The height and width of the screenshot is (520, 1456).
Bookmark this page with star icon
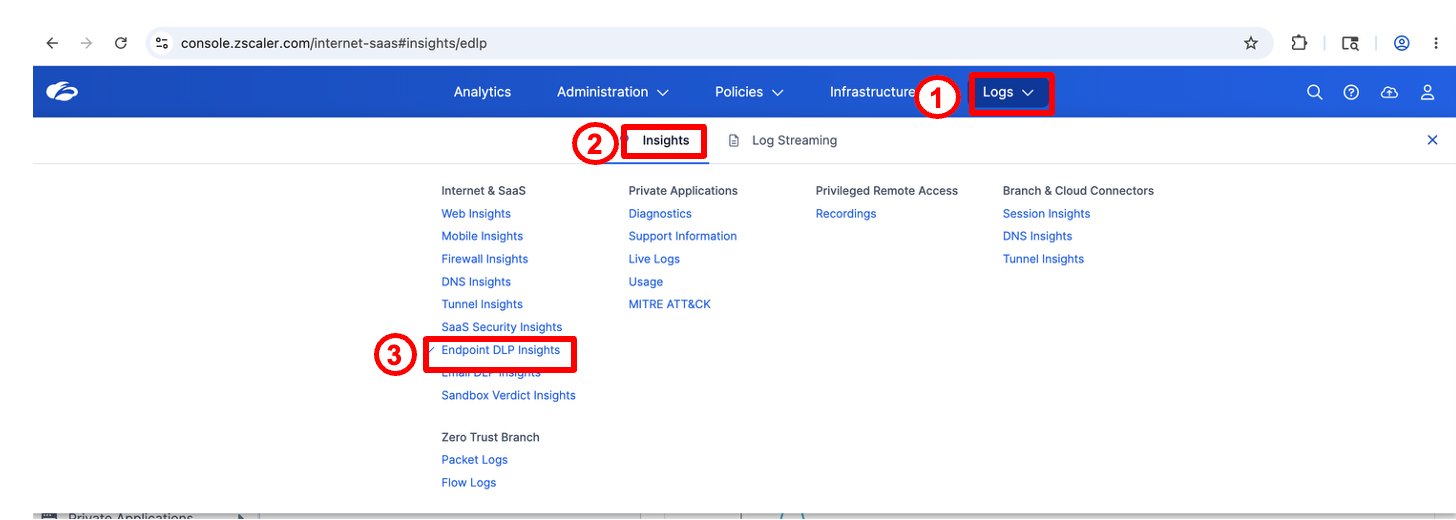pos(1250,43)
